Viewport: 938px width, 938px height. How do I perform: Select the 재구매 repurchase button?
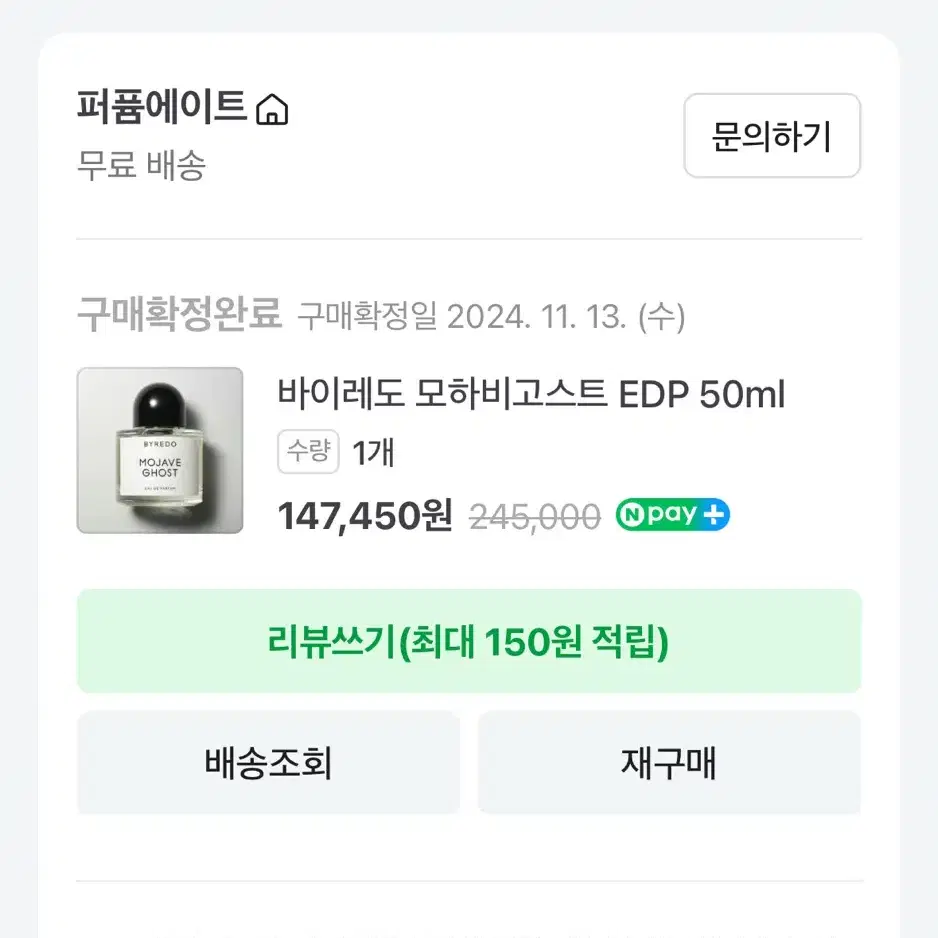click(x=669, y=762)
